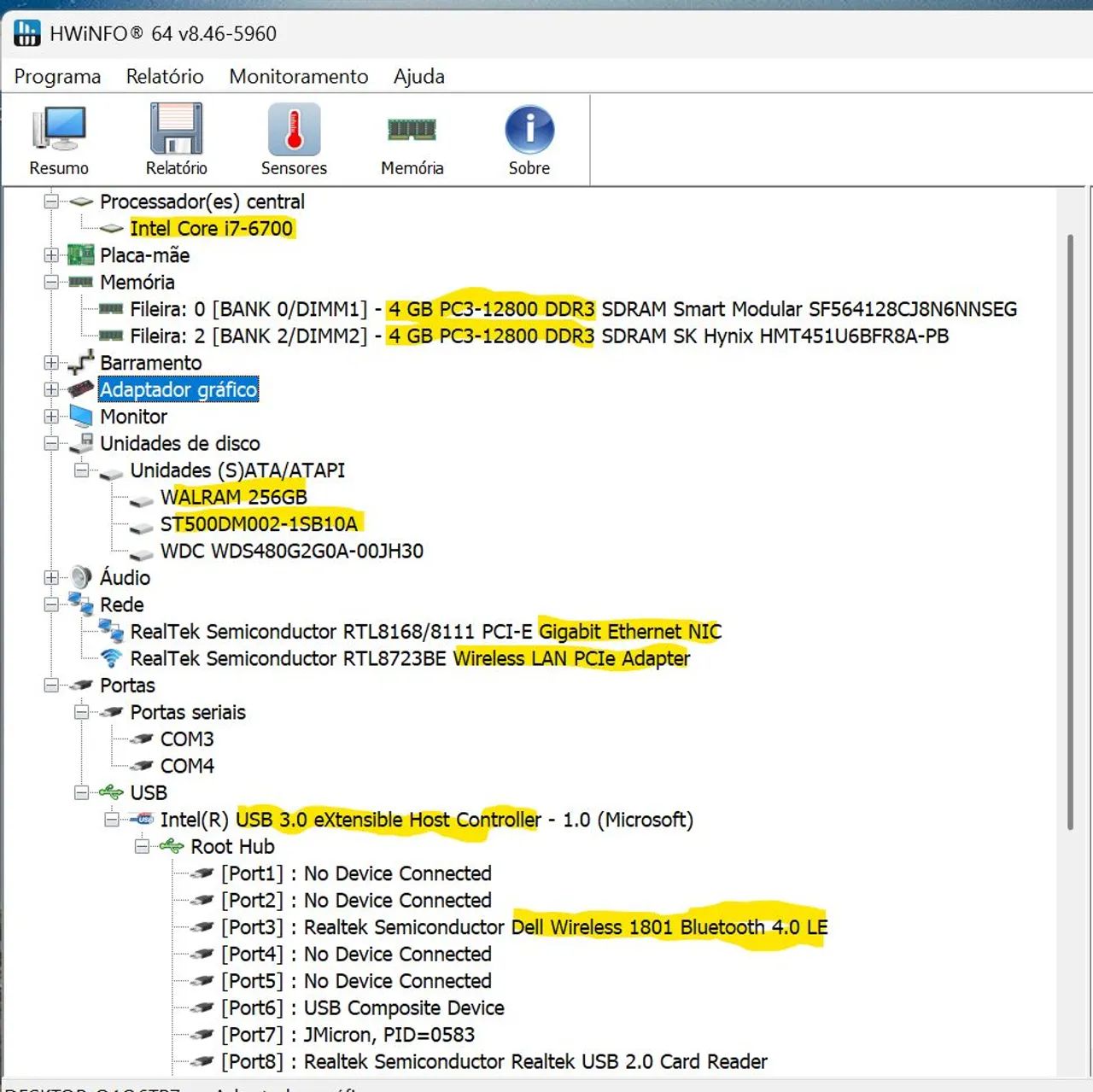Select the WALRAM 256GB drive entry
Viewport: 1093px width, 1092px height.
[x=233, y=497]
